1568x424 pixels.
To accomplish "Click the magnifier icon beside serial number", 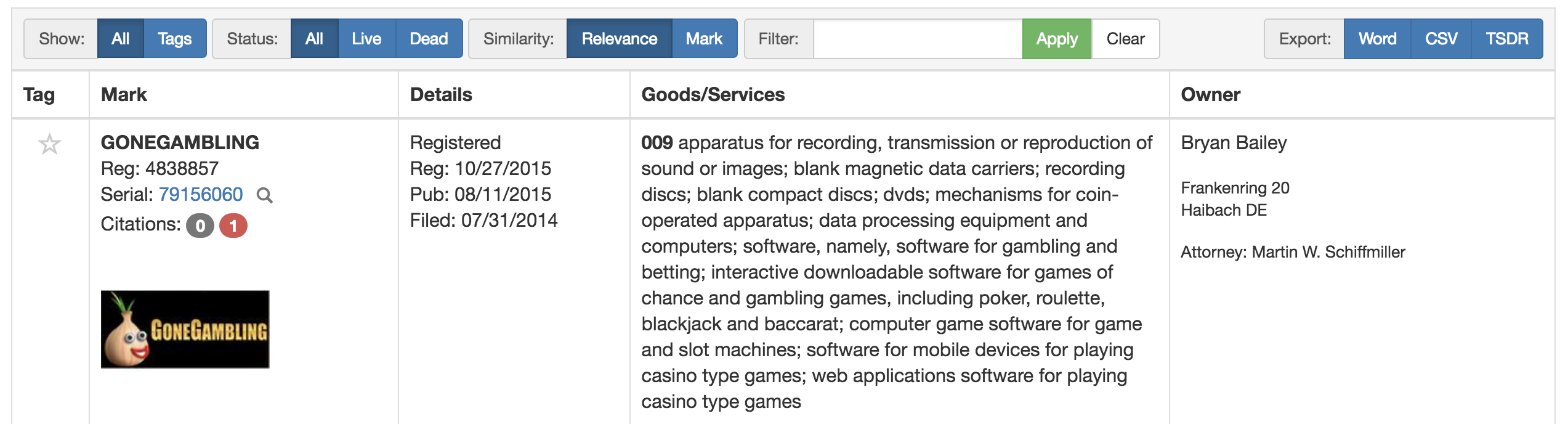I will [264, 195].
